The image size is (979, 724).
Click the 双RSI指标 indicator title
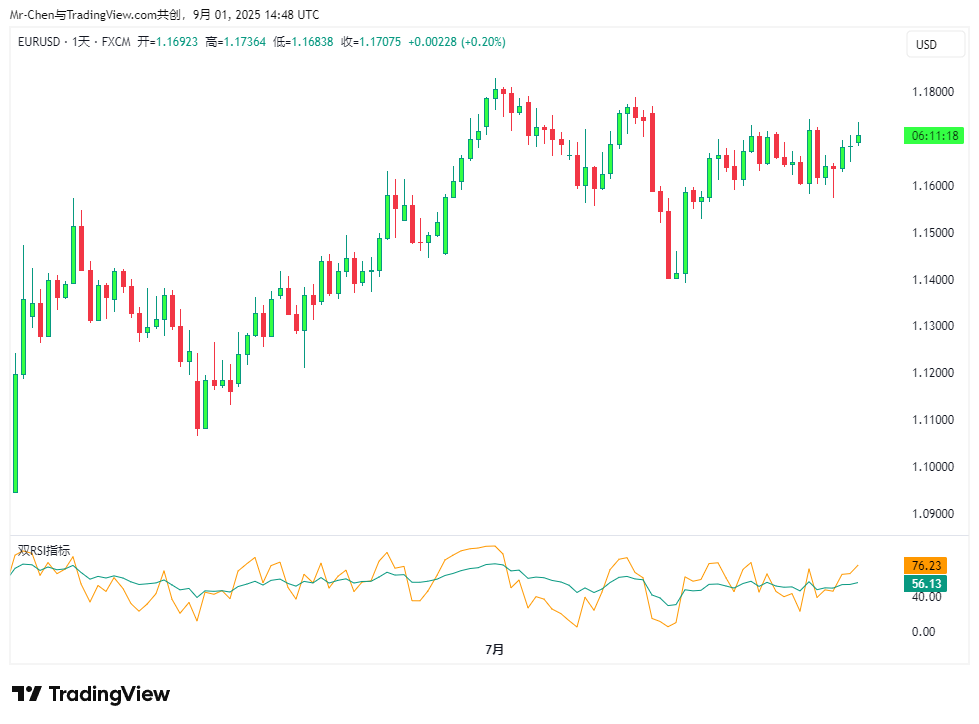click(44, 550)
